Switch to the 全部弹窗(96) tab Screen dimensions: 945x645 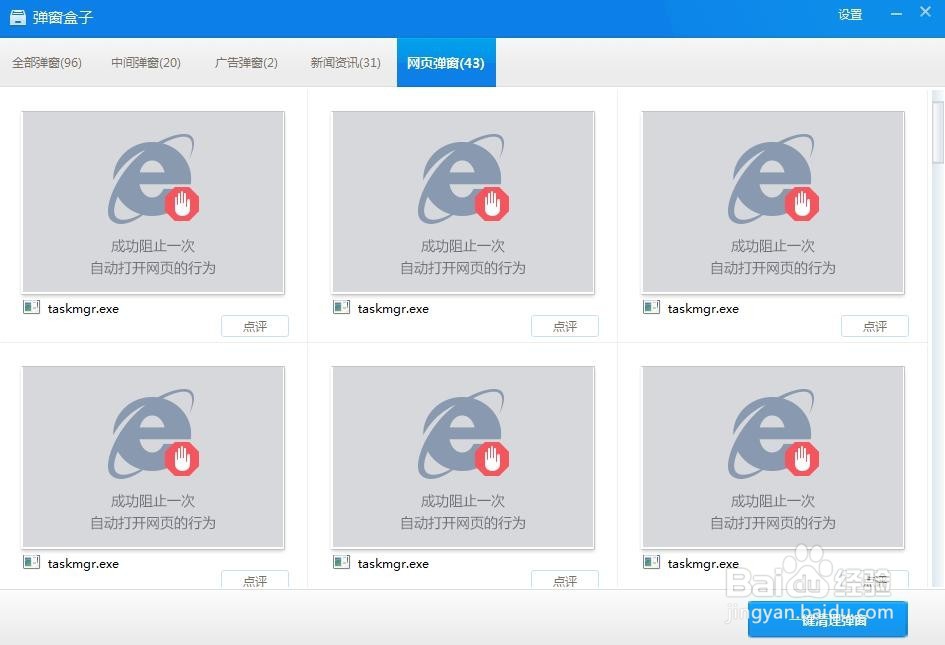pos(47,63)
